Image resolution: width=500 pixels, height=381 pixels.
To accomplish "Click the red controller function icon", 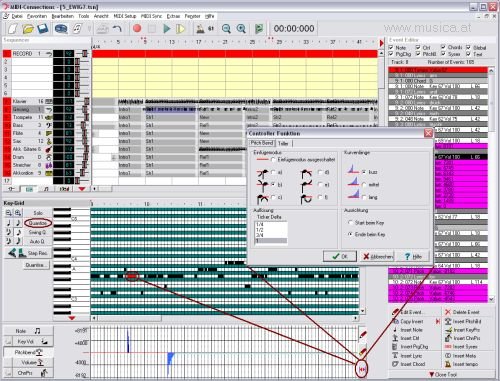I will 362,369.
